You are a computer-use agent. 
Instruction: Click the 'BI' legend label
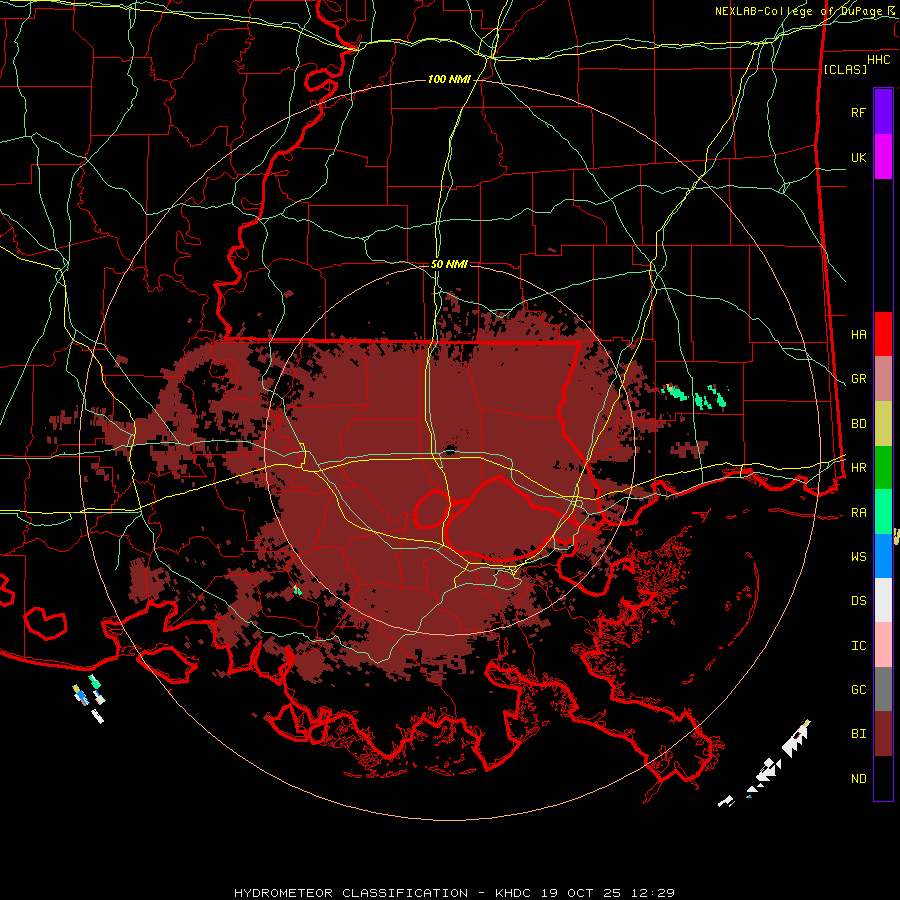click(x=859, y=734)
